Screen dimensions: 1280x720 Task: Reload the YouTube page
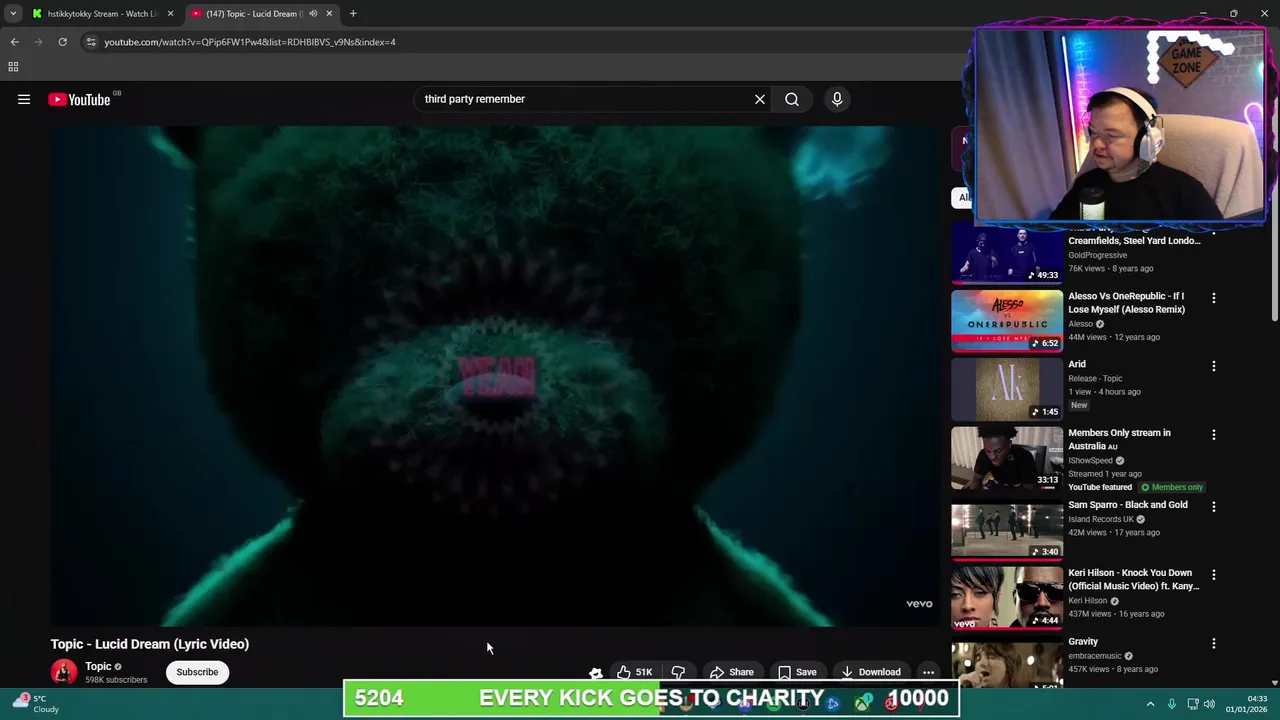click(x=62, y=42)
